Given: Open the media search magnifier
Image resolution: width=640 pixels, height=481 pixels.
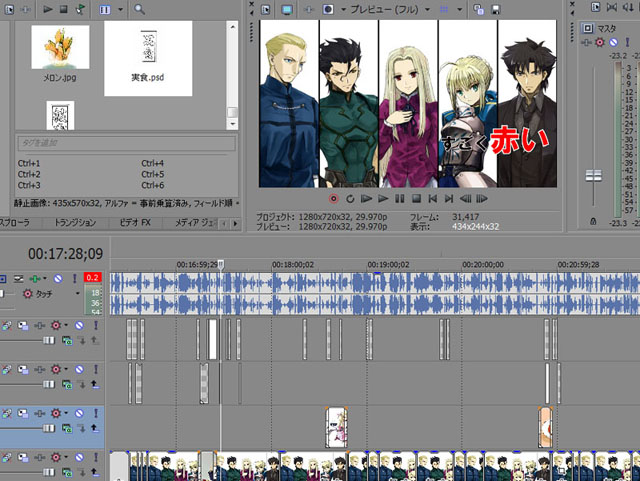Looking at the screenshot, I should point(139,9).
